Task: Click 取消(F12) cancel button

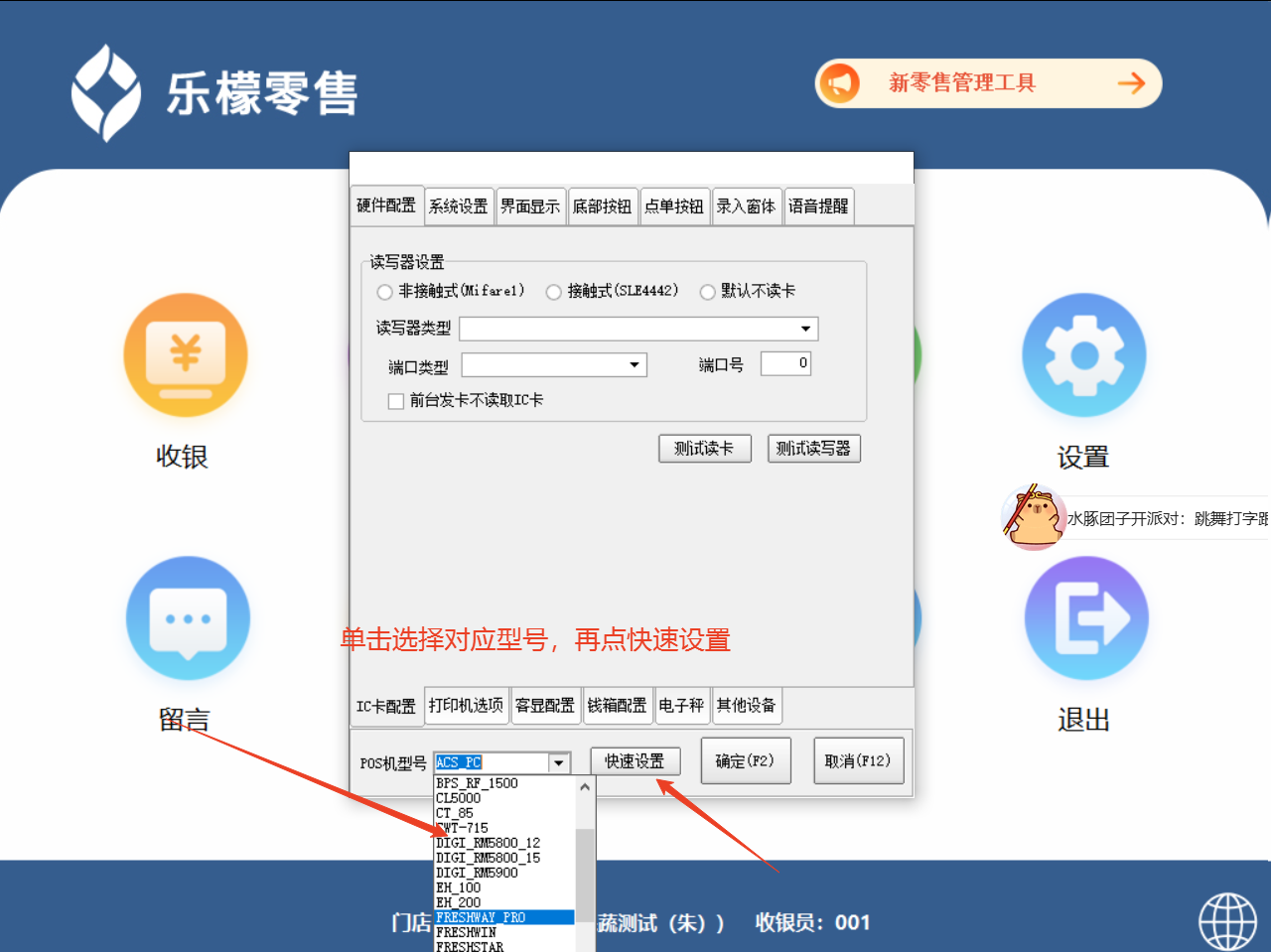Action: click(x=859, y=760)
